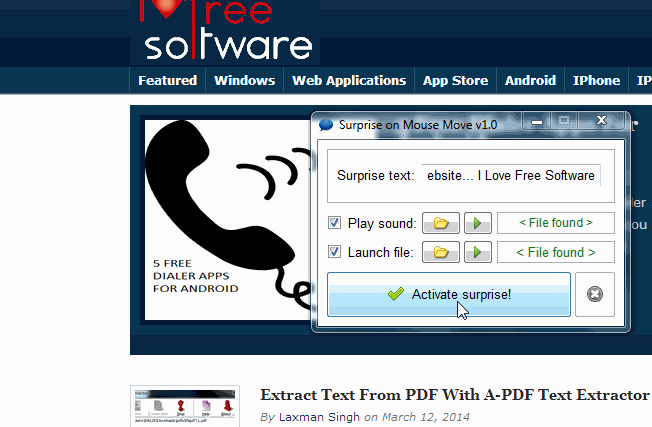Screen dimensions: 652x427
Task: Test launch file with green play icon
Action: pos(476,253)
